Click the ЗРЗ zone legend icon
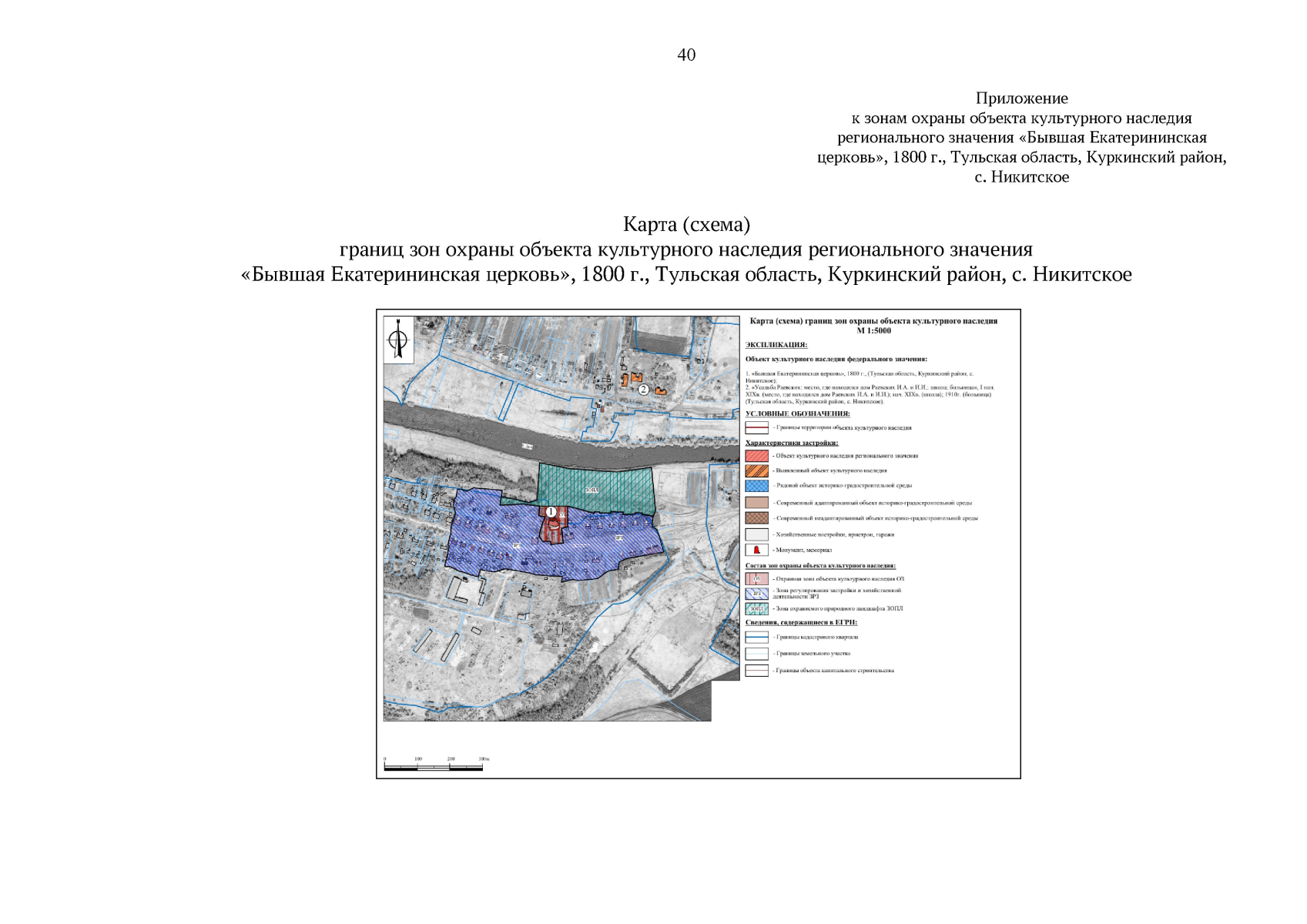This screenshot has width=1307, height=924. [756, 594]
